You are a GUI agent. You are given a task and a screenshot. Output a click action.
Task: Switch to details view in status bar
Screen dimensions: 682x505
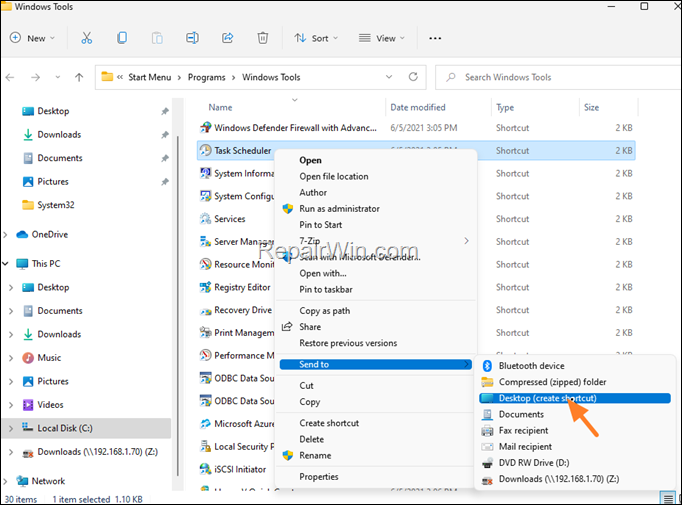pos(668,498)
